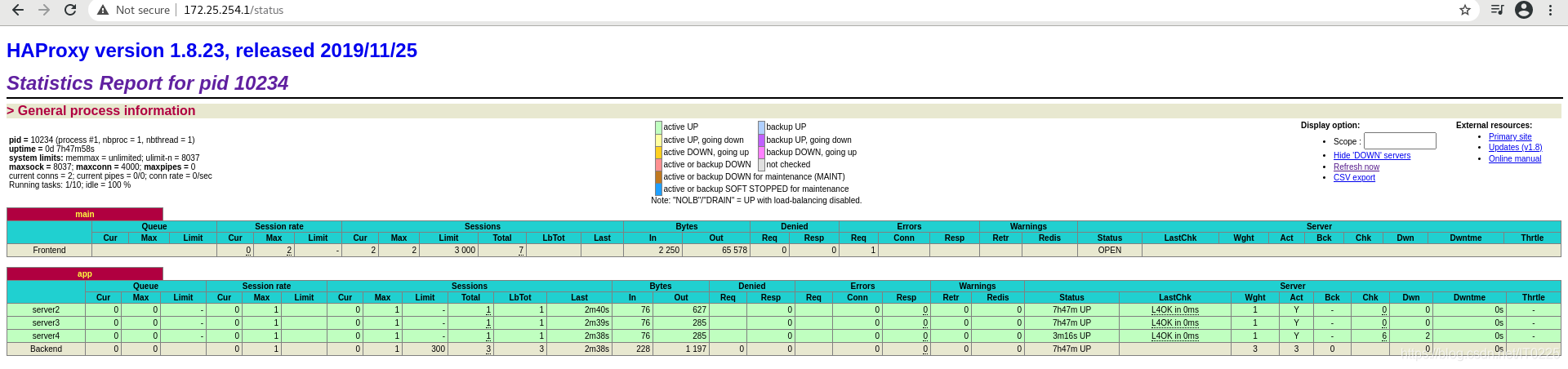Click server3's L4OK in 0ms check
The image size is (1568, 369).
click(x=1174, y=322)
